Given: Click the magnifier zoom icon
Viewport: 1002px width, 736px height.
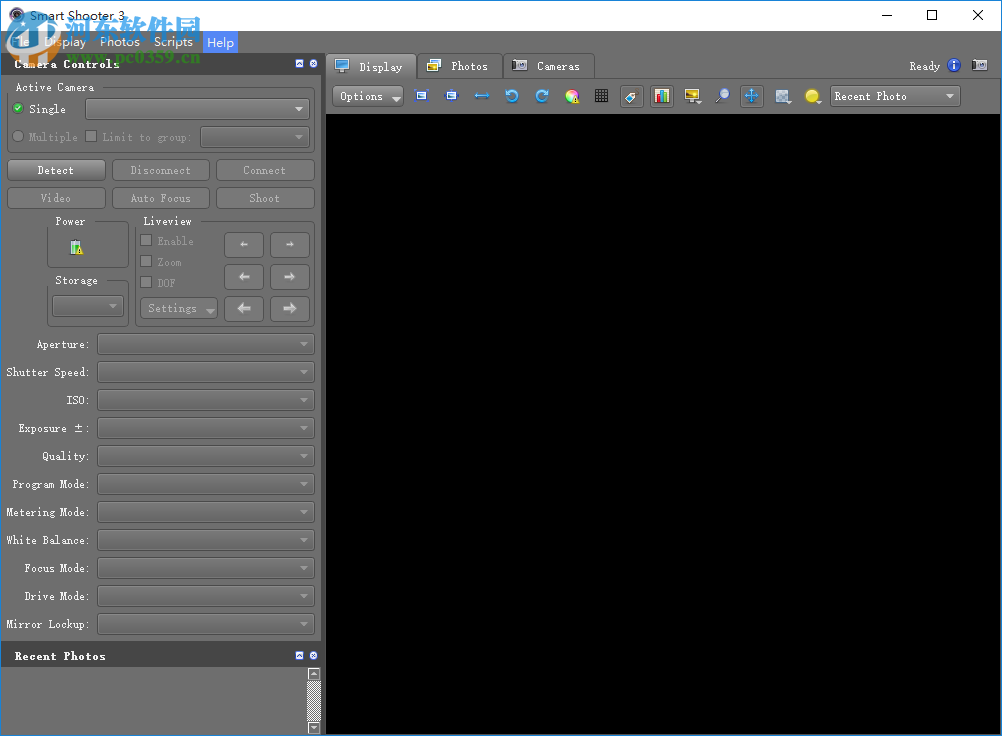Looking at the screenshot, I should click(x=722, y=96).
